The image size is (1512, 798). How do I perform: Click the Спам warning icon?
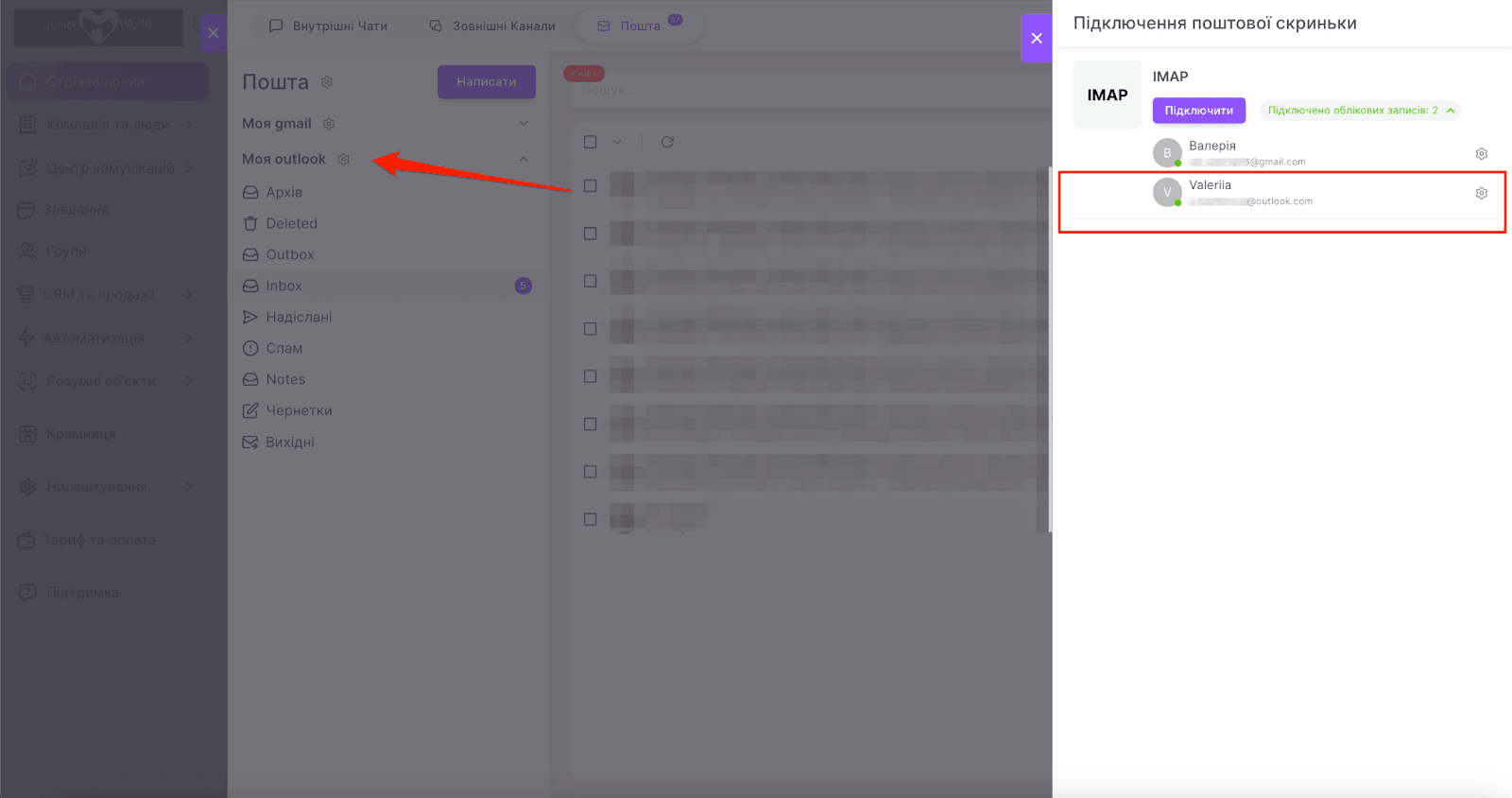(250, 349)
